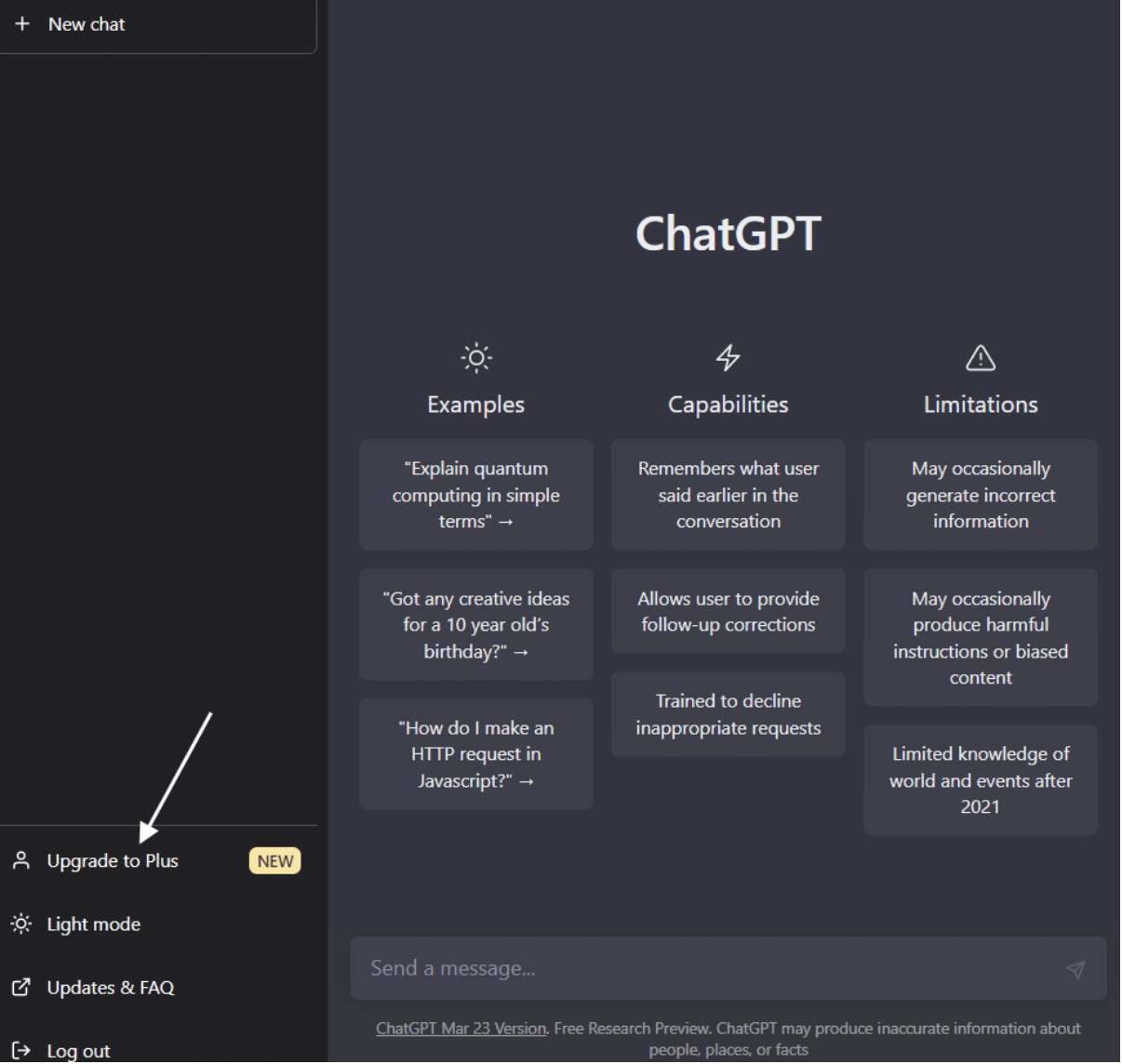Click the logout arrow icon
The height and width of the screenshot is (1064, 1122).
20,1050
